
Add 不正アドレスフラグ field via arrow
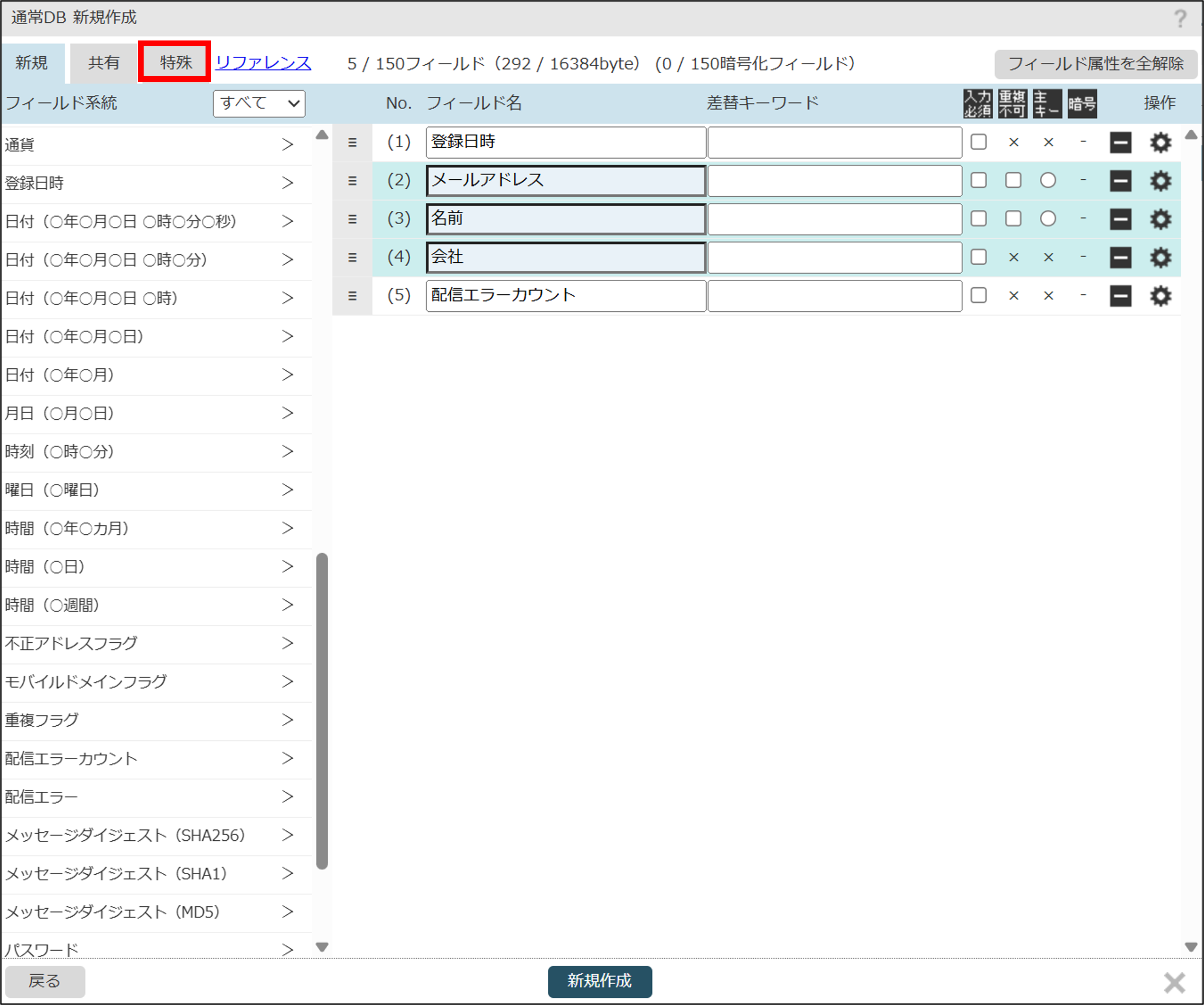point(287,643)
